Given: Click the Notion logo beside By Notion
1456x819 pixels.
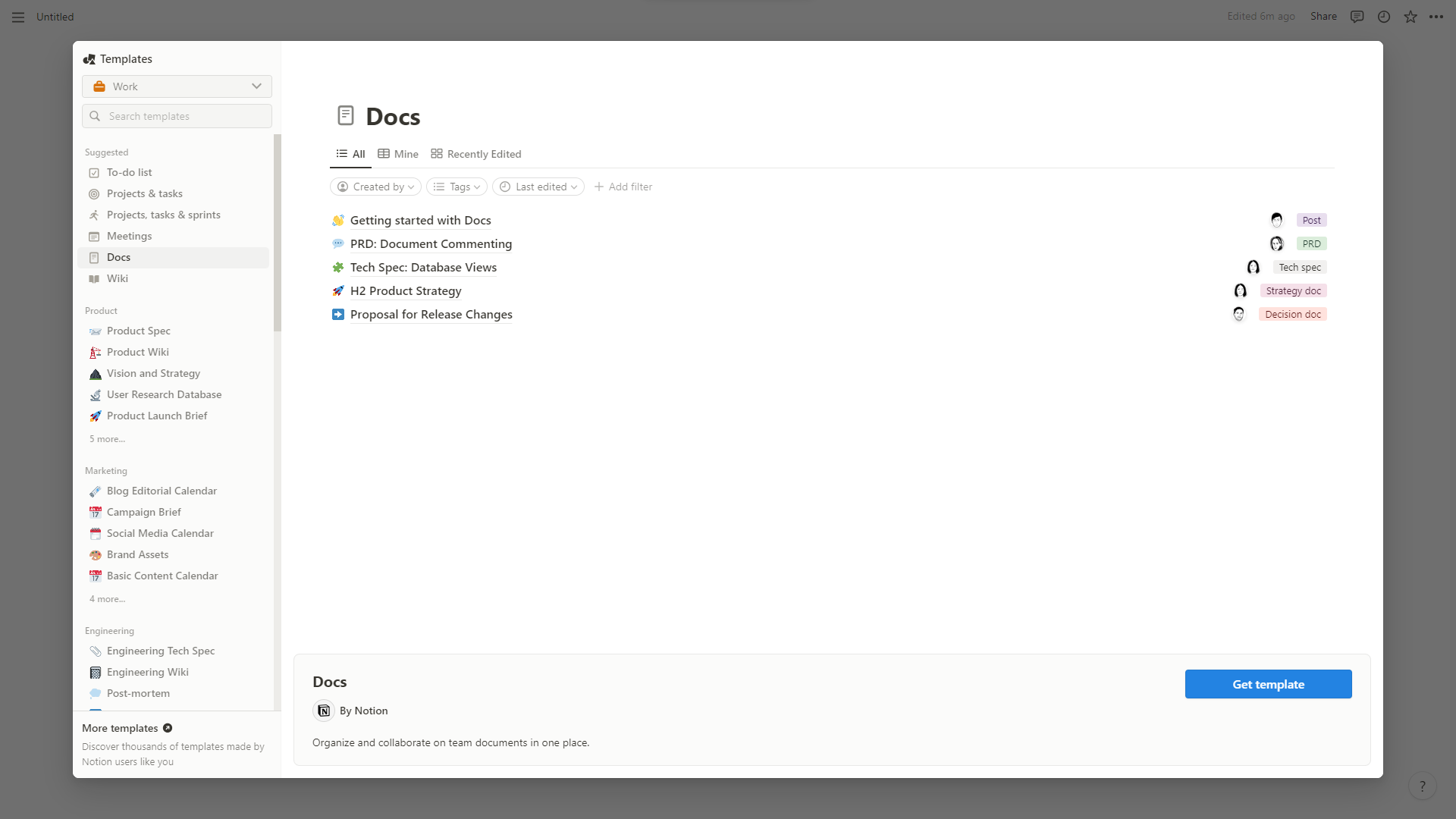Looking at the screenshot, I should click(324, 711).
